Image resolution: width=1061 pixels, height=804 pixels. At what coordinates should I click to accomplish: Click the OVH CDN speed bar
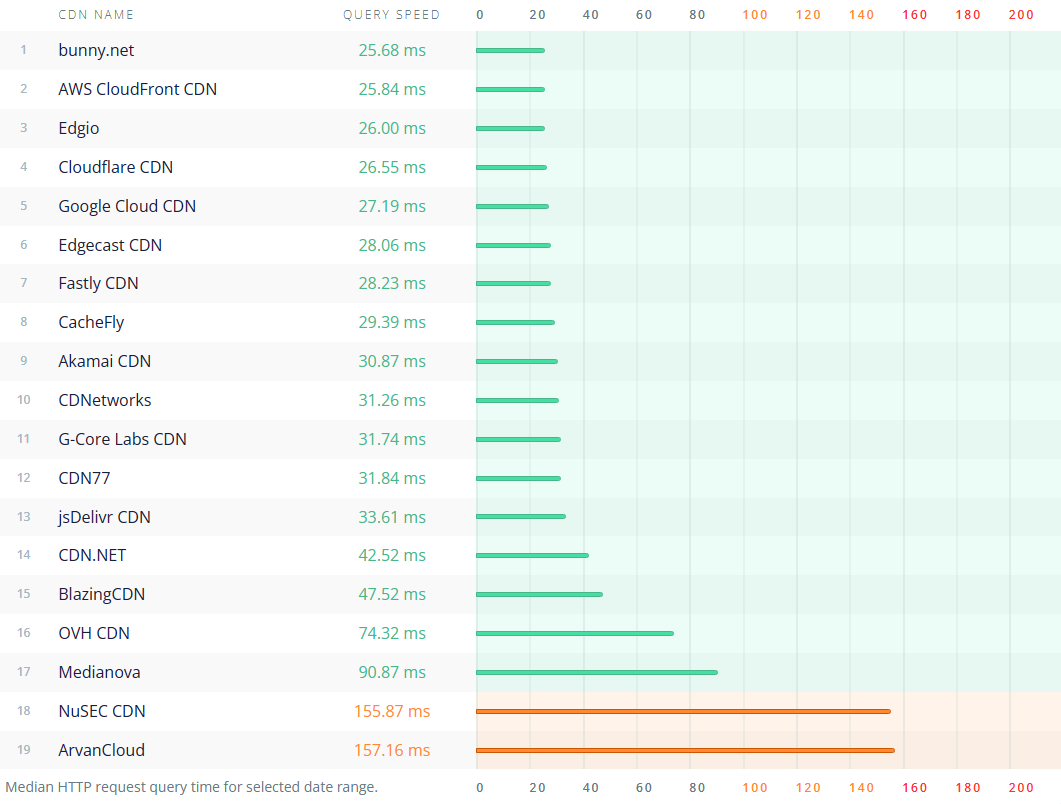[x=575, y=633]
